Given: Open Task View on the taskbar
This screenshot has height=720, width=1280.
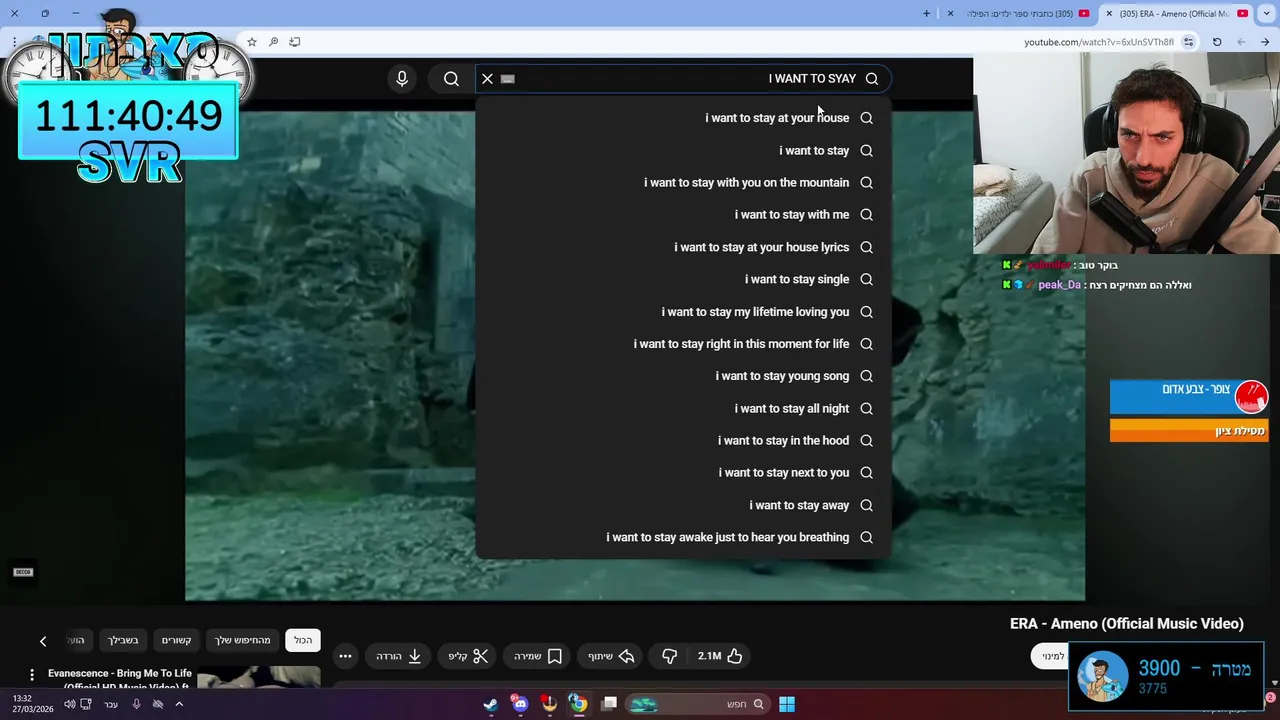Looking at the screenshot, I should point(609,704).
